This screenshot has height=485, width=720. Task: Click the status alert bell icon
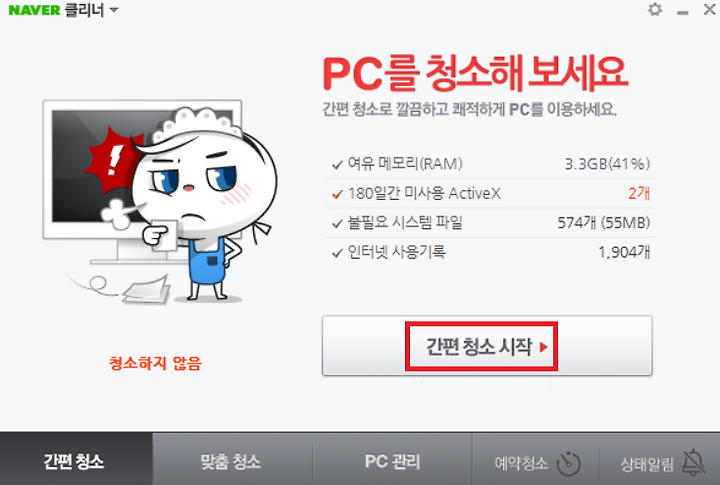pos(694,463)
